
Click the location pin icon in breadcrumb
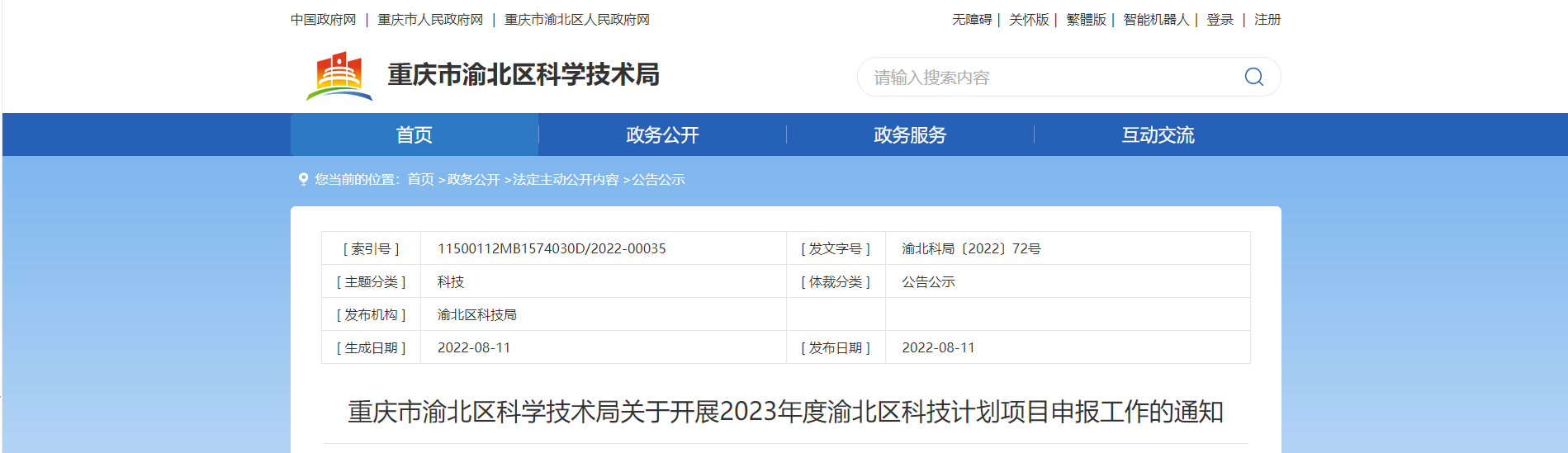point(303,179)
